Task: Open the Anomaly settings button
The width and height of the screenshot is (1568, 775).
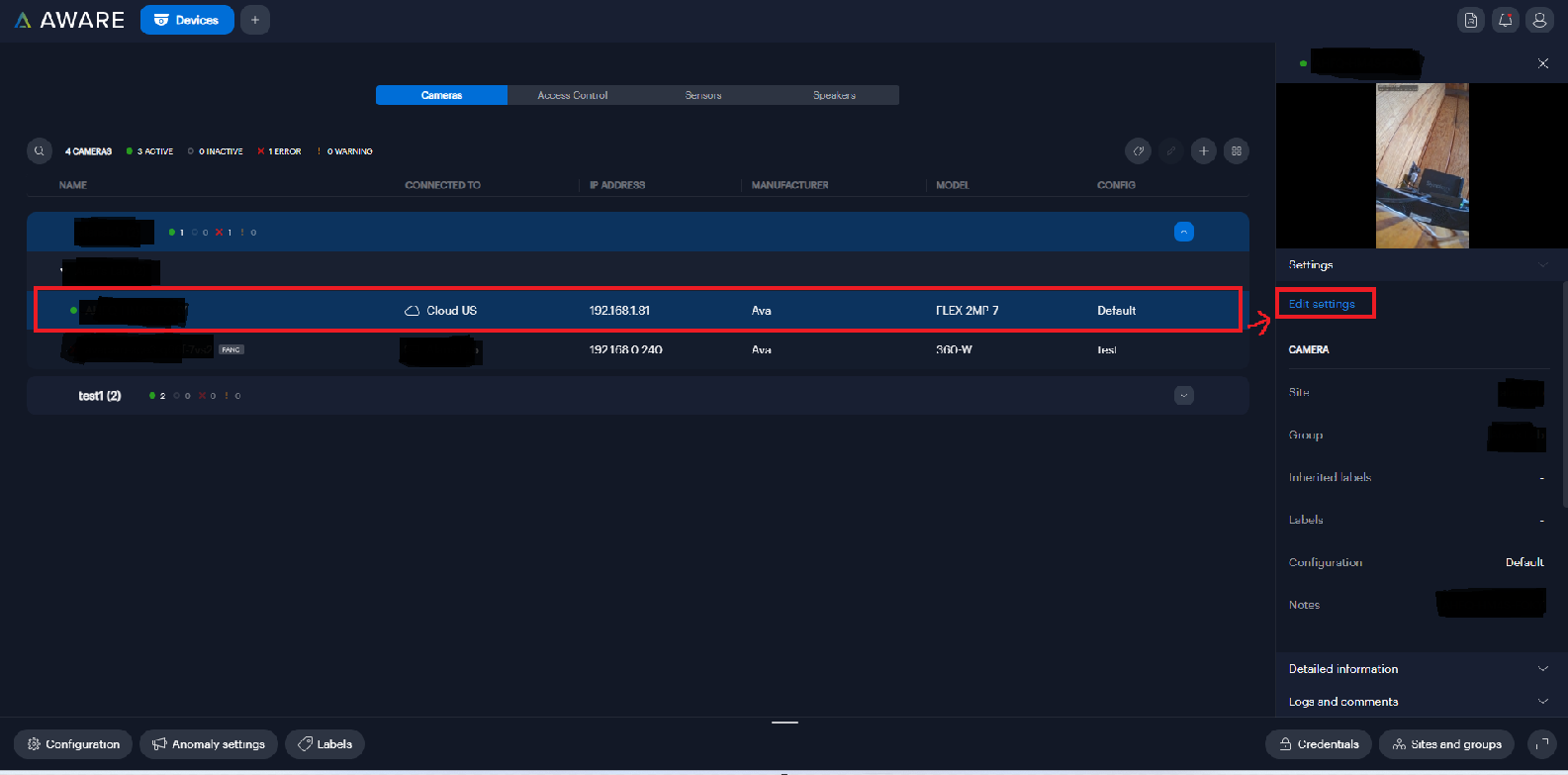Action: pyautogui.click(x=209, y=744)
